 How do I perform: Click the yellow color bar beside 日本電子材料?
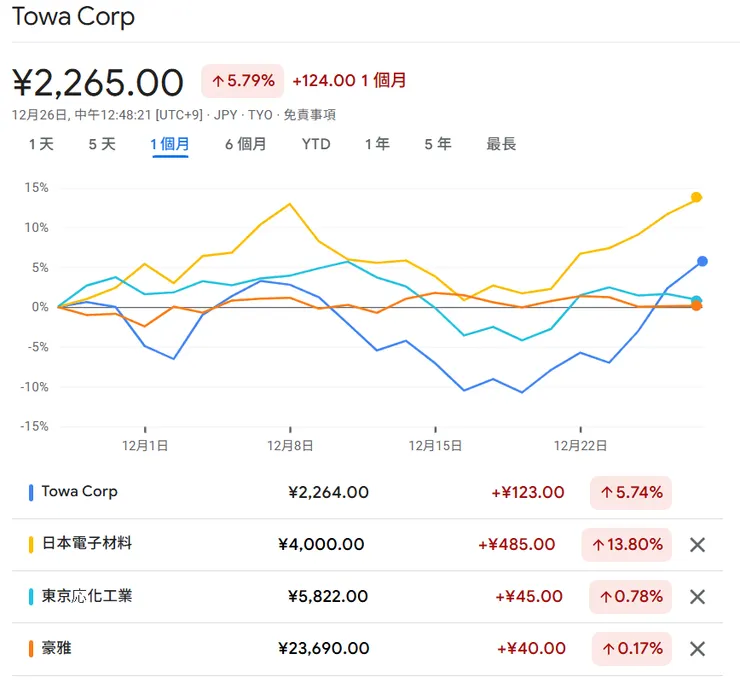(x=31, y=545)
